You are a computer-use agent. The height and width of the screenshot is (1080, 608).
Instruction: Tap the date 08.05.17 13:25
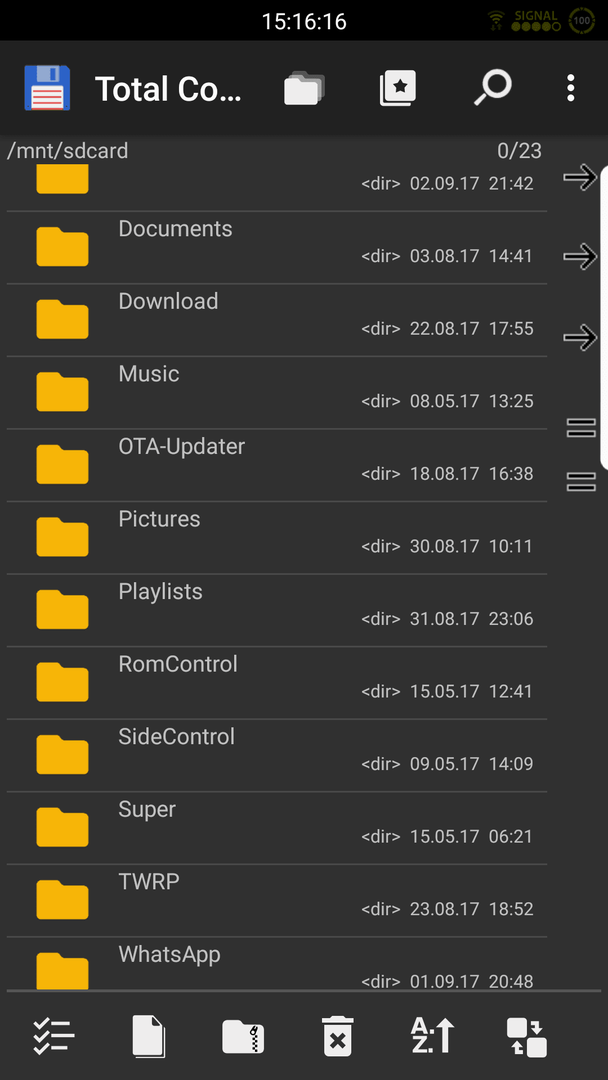pyautogui.click(x=472, y=401)
